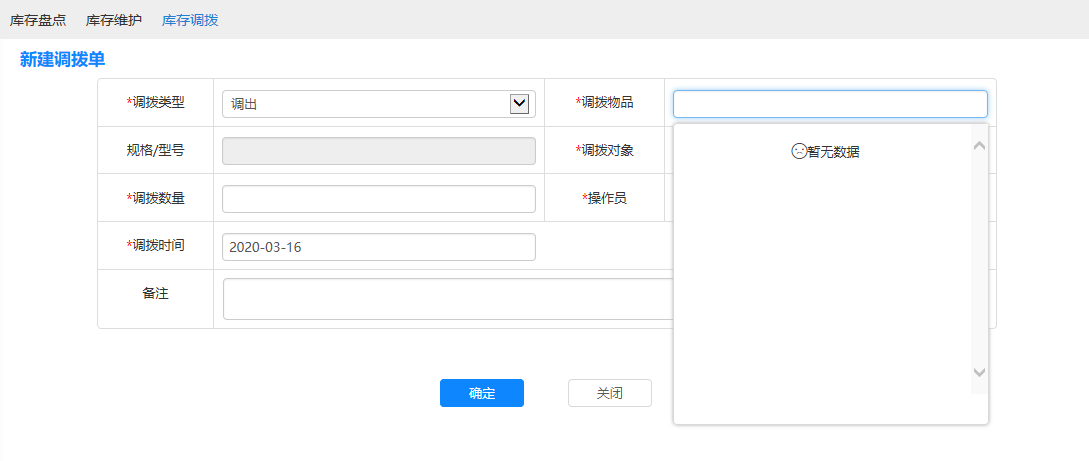This screenshot has width=1089, height=461.
Task: Open the 调拨时间 date field
Action: point(378,247)
